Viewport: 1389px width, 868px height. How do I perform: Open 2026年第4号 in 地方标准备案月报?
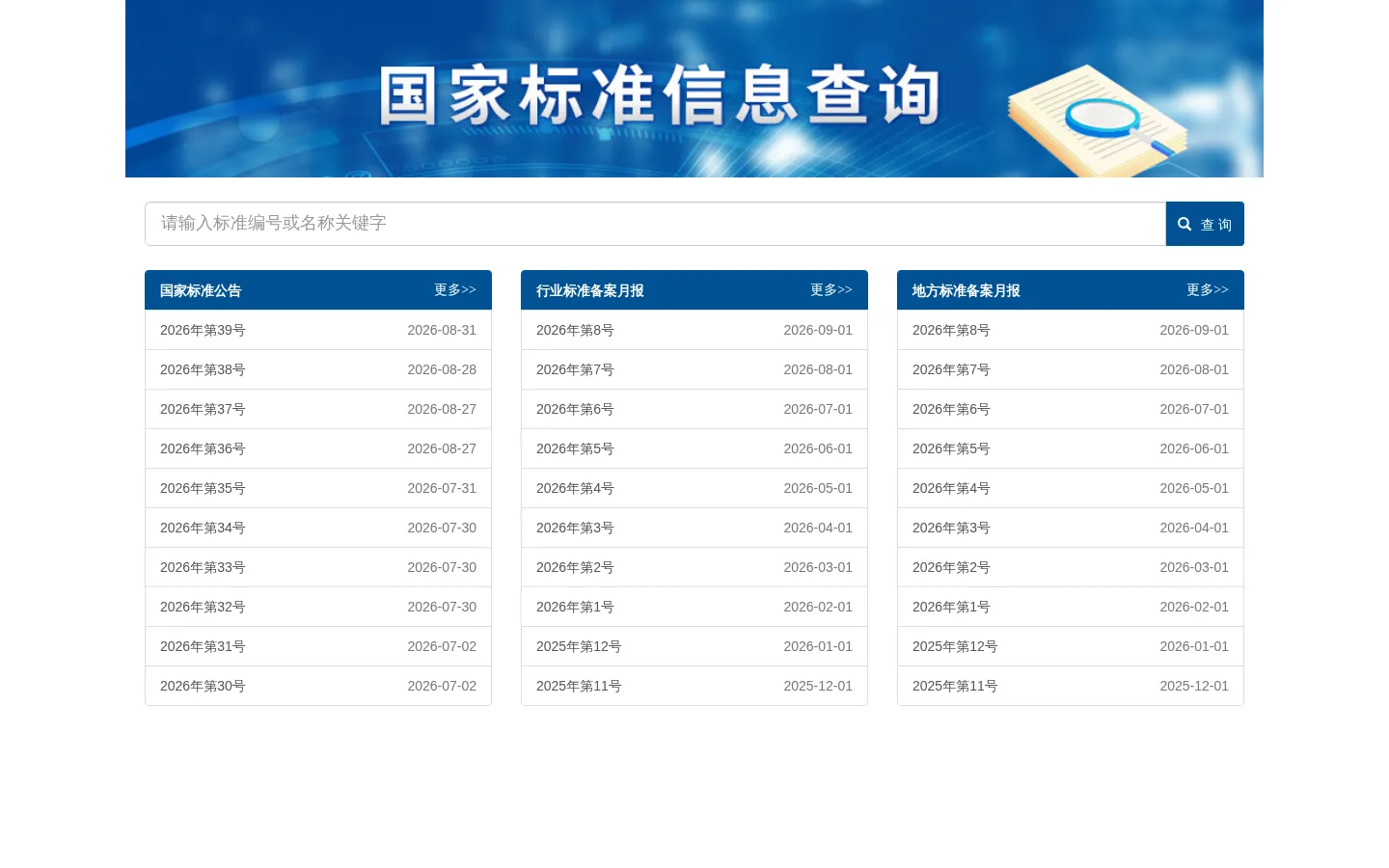[x=951, y=488]
